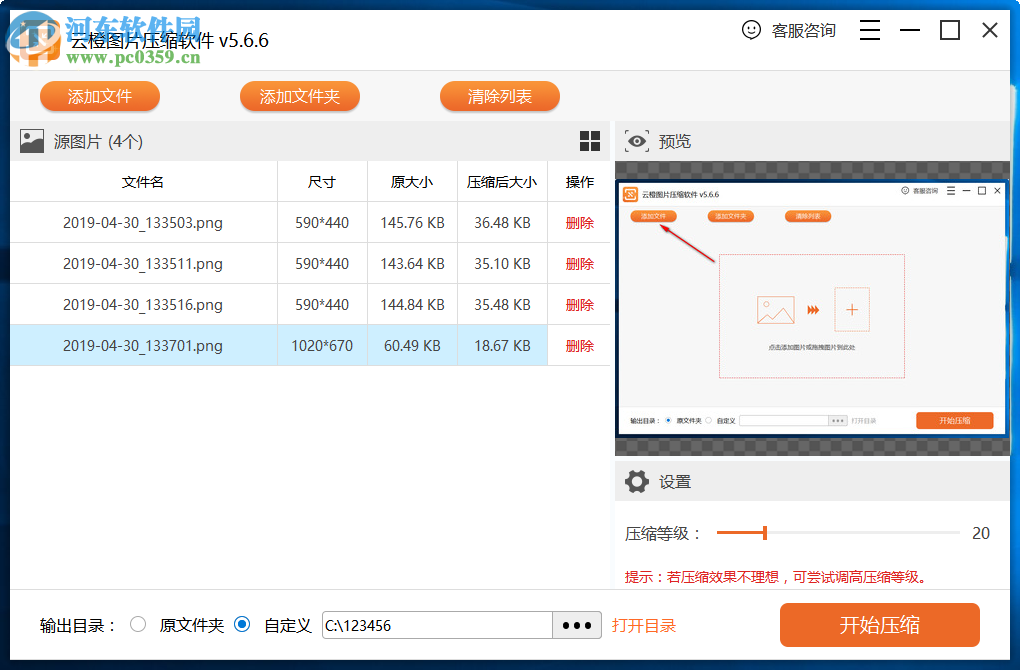Open the ellipsis browse button for output path
The width and height of the screenshot is (1020, 670).
click(x=576, y=624)
